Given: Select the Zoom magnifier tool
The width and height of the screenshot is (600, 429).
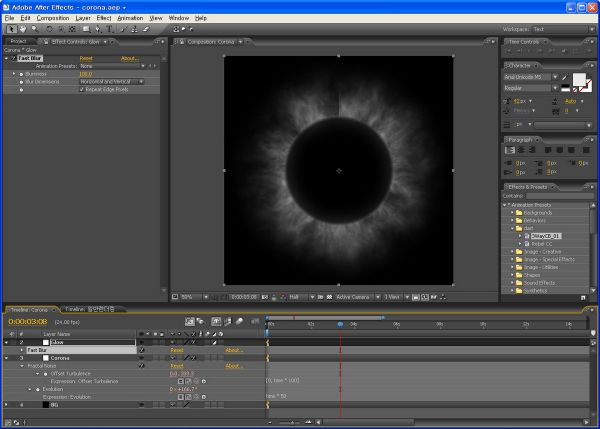Looking at the screenshot, I should coord(35,29).
